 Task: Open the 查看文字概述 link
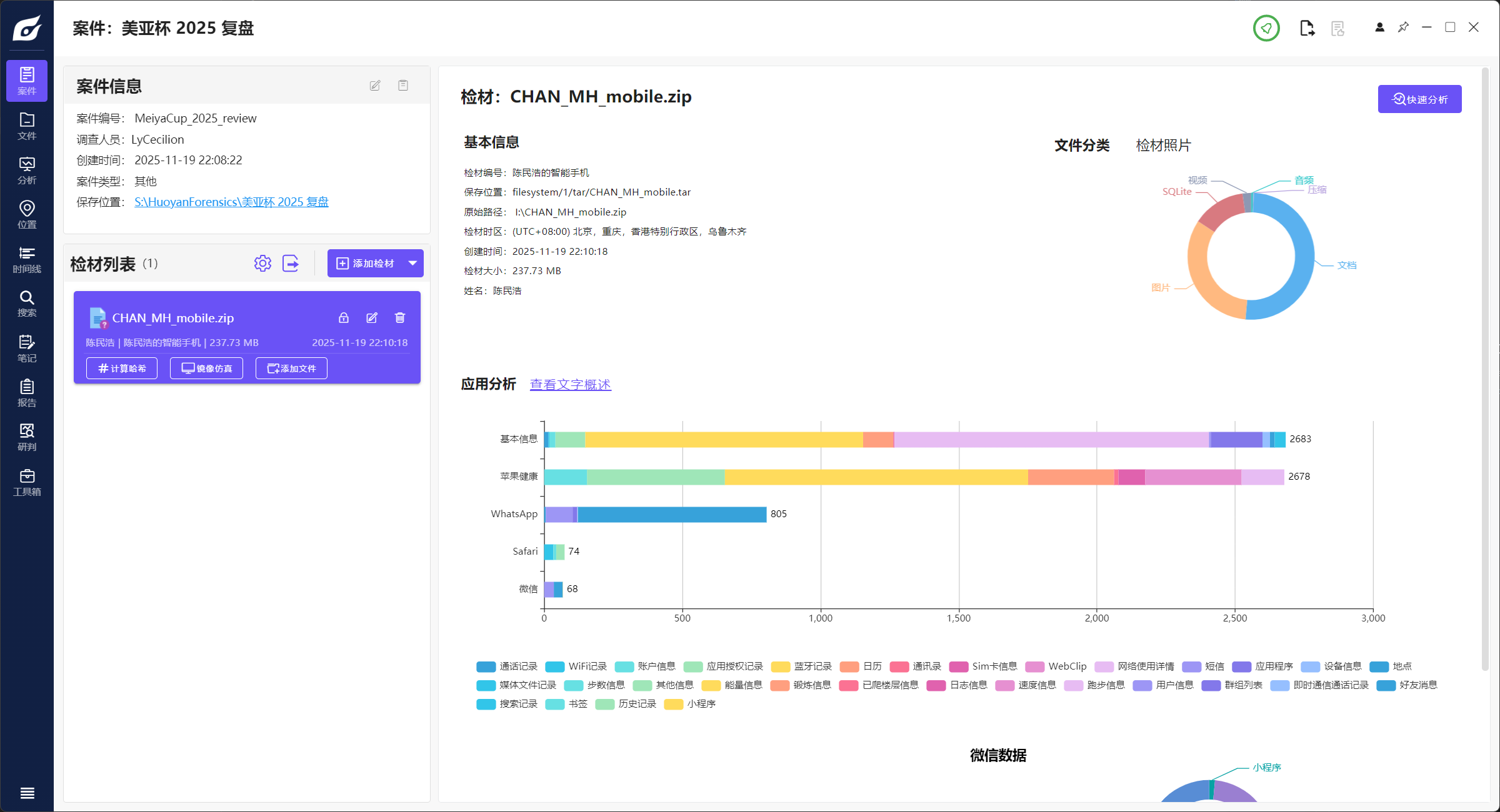[x=570, y=385]
